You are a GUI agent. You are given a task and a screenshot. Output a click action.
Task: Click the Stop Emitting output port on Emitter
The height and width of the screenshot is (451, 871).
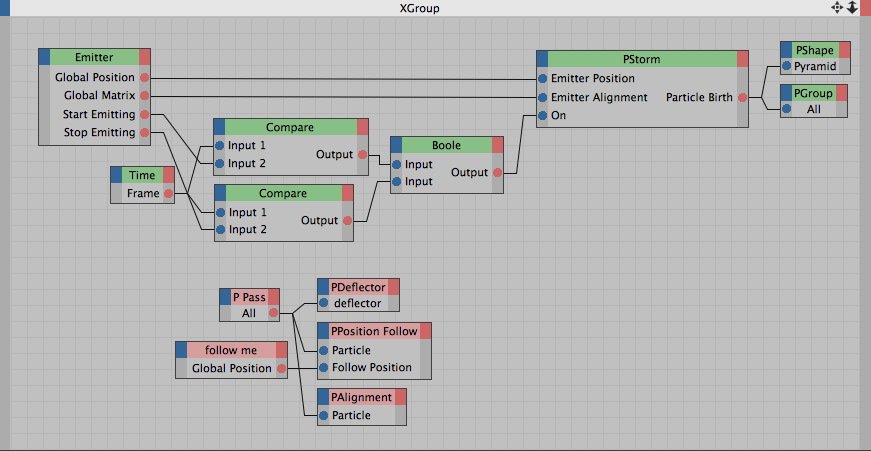tap(144, 132)
